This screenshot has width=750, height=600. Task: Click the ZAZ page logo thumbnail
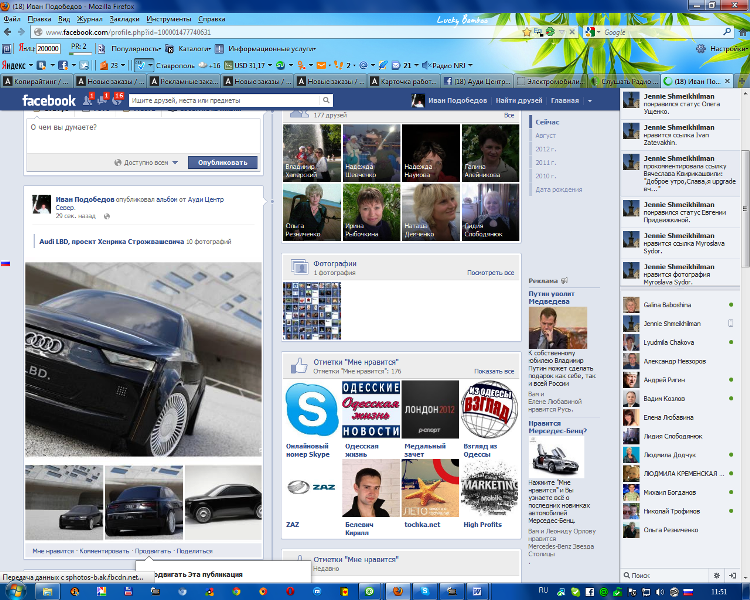pyautogui.click(x=311, y=487)
